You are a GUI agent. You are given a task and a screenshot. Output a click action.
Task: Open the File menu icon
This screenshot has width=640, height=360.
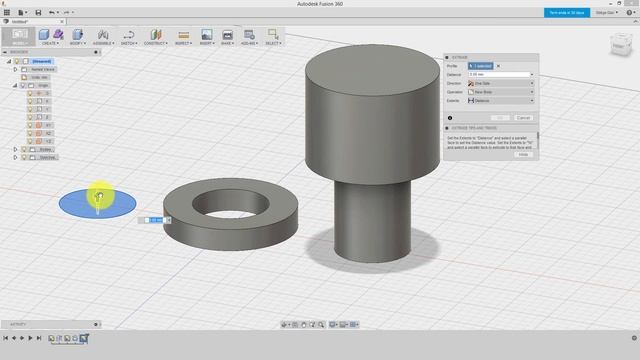pos(21,13)
